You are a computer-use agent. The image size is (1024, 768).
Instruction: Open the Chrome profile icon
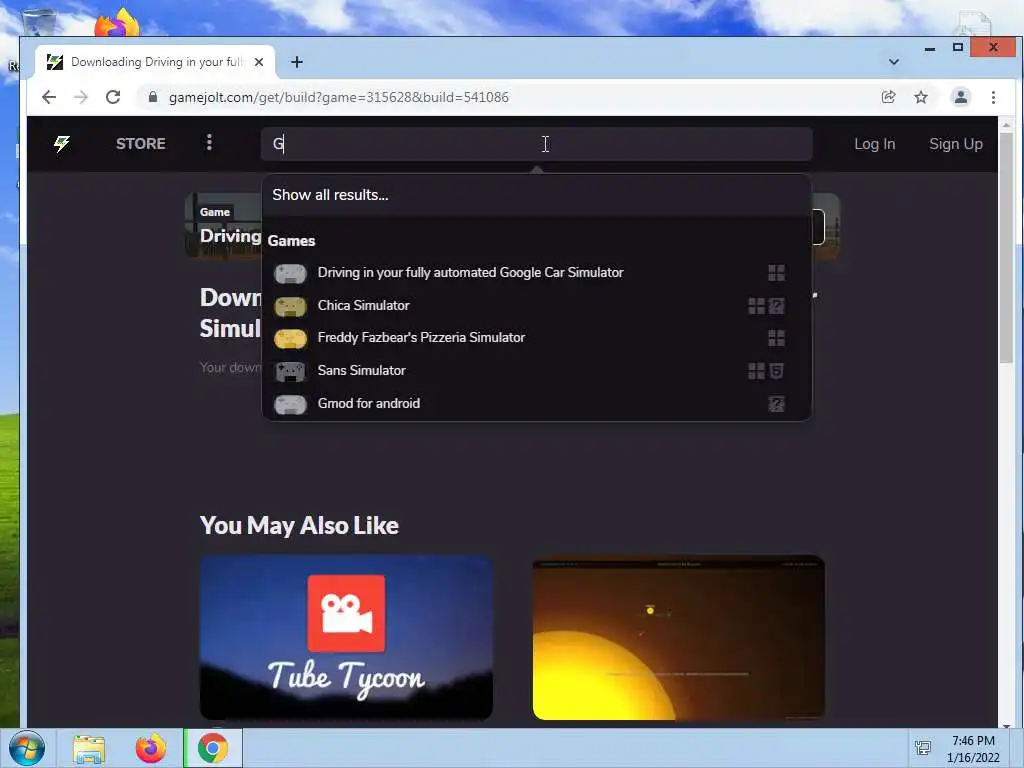[961, 97]
